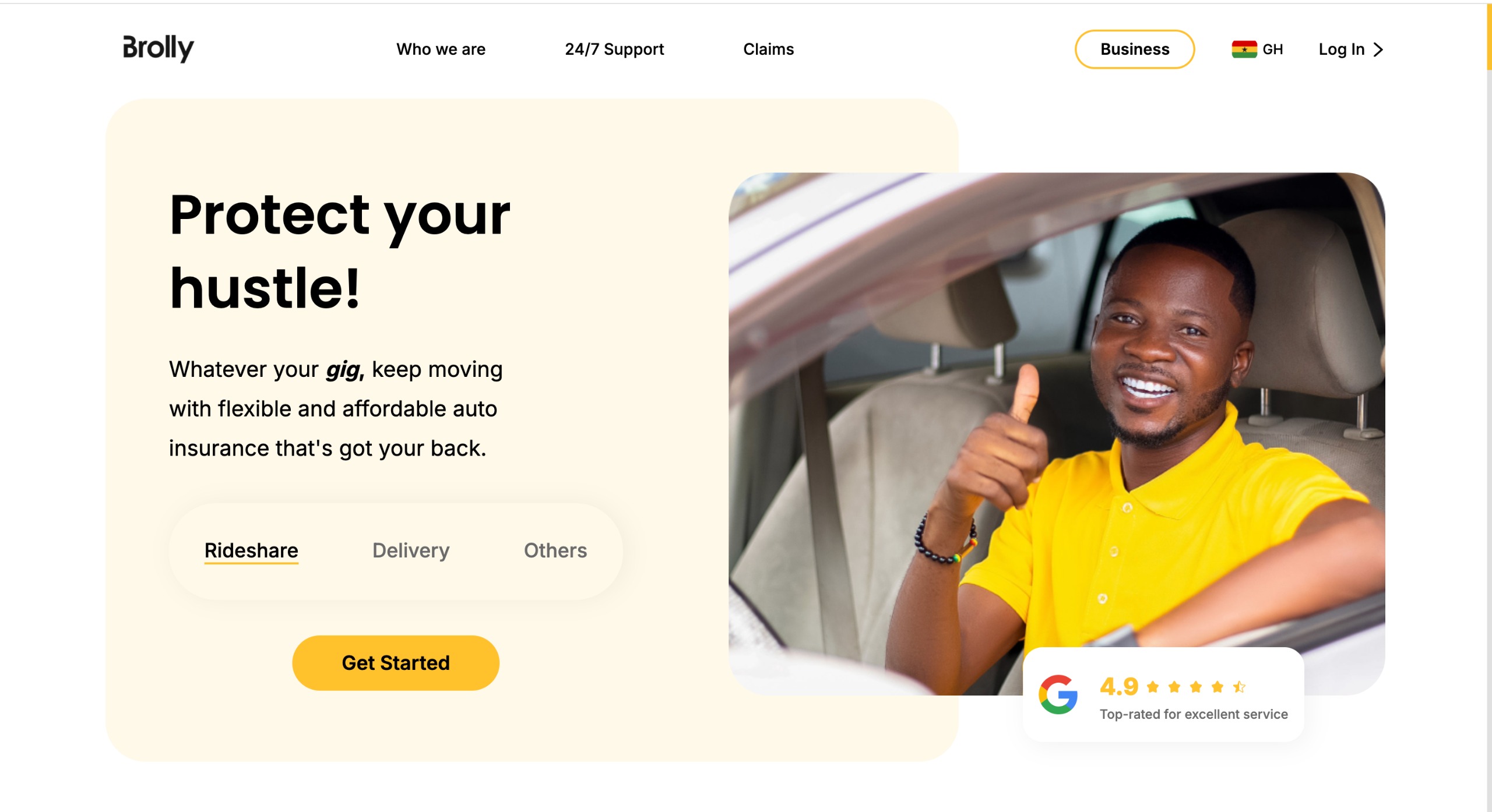Open the GH country selector
The width and height of the screenshot is (1492, 812).
(1257, 50)
